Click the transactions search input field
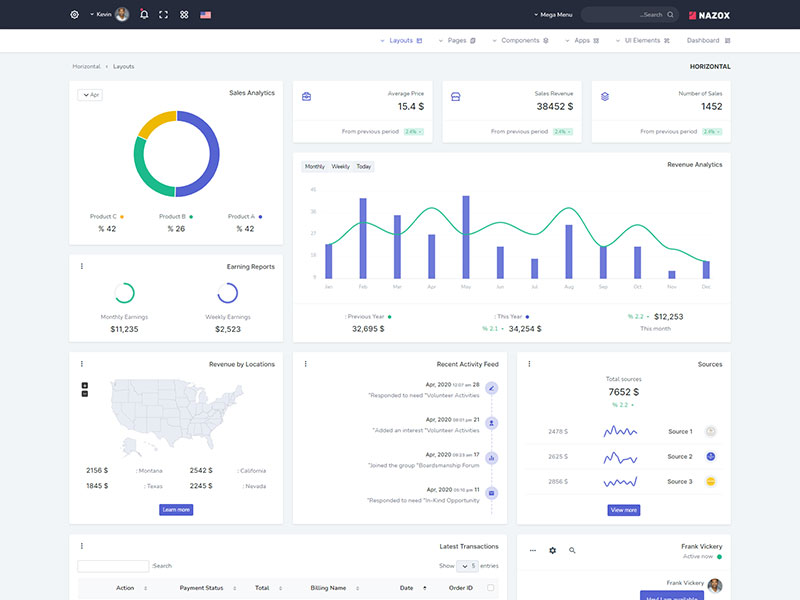800x600 pixels. click(113, 566)
